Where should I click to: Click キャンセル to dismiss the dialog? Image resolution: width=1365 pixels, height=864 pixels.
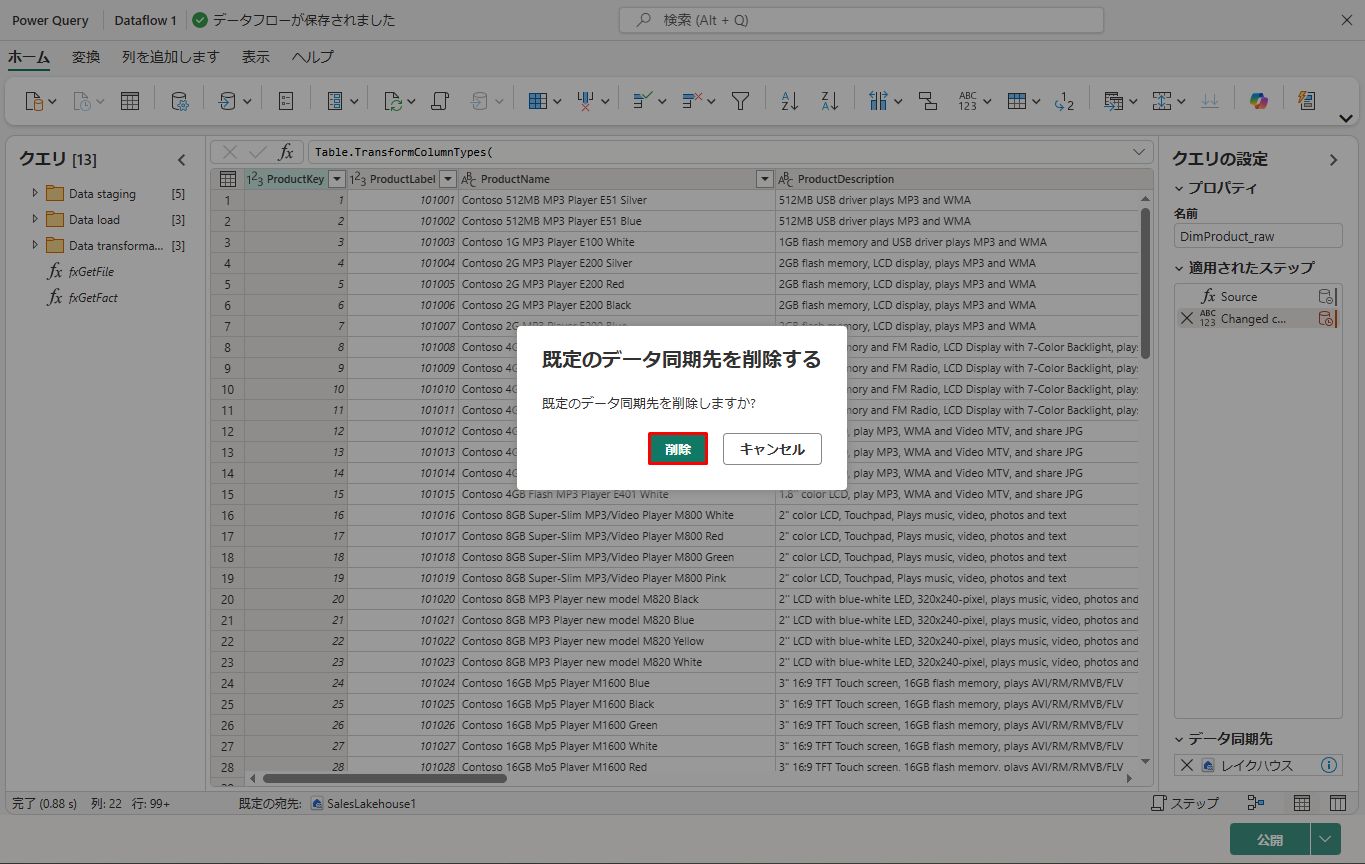point(771,449)
